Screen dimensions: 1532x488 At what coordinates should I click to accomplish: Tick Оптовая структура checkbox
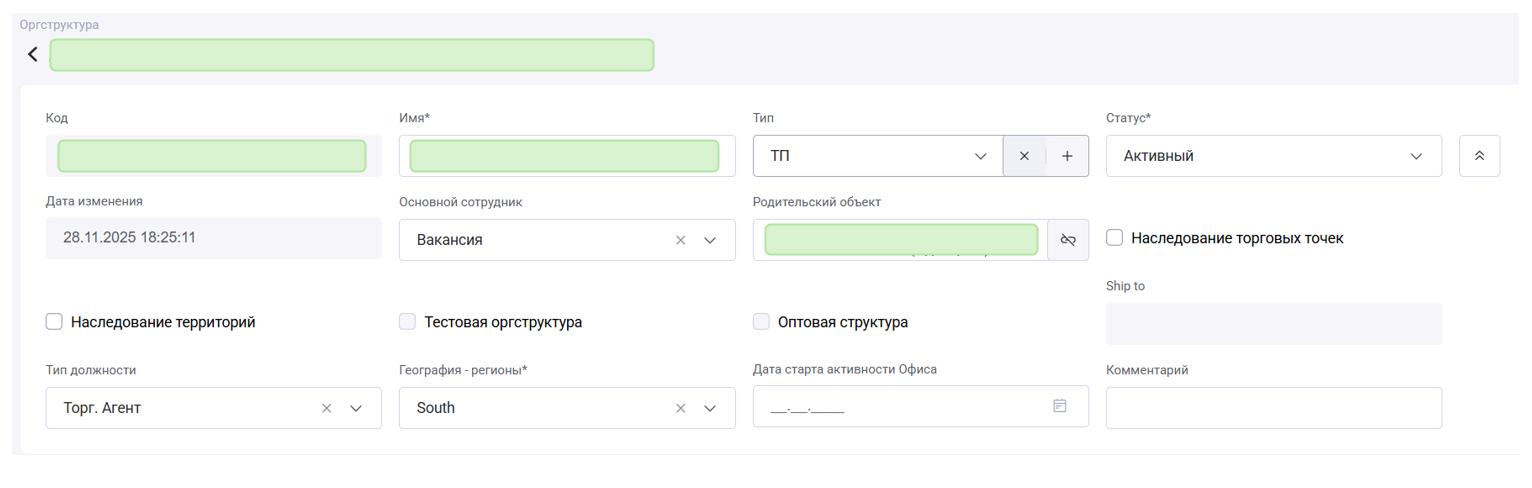[x=762, y=322]
